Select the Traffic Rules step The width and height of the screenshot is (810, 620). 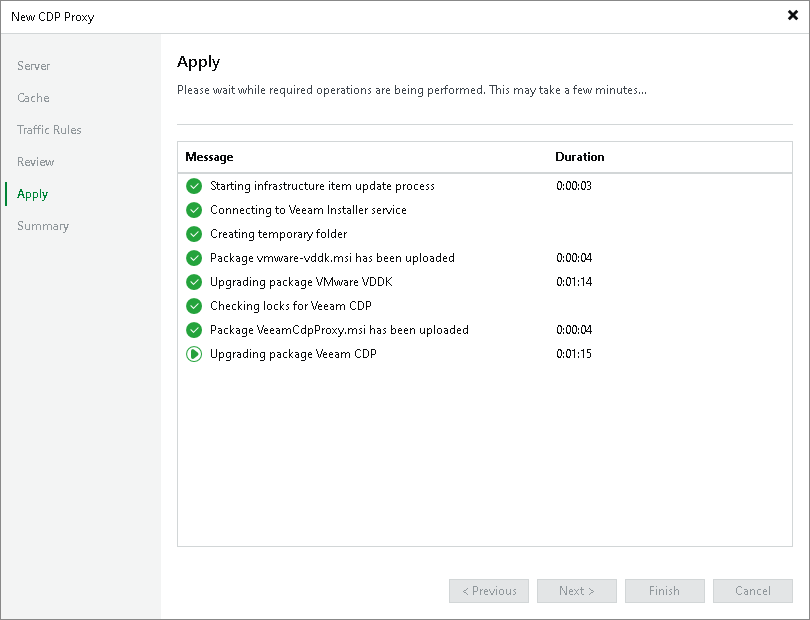(49, 130)
